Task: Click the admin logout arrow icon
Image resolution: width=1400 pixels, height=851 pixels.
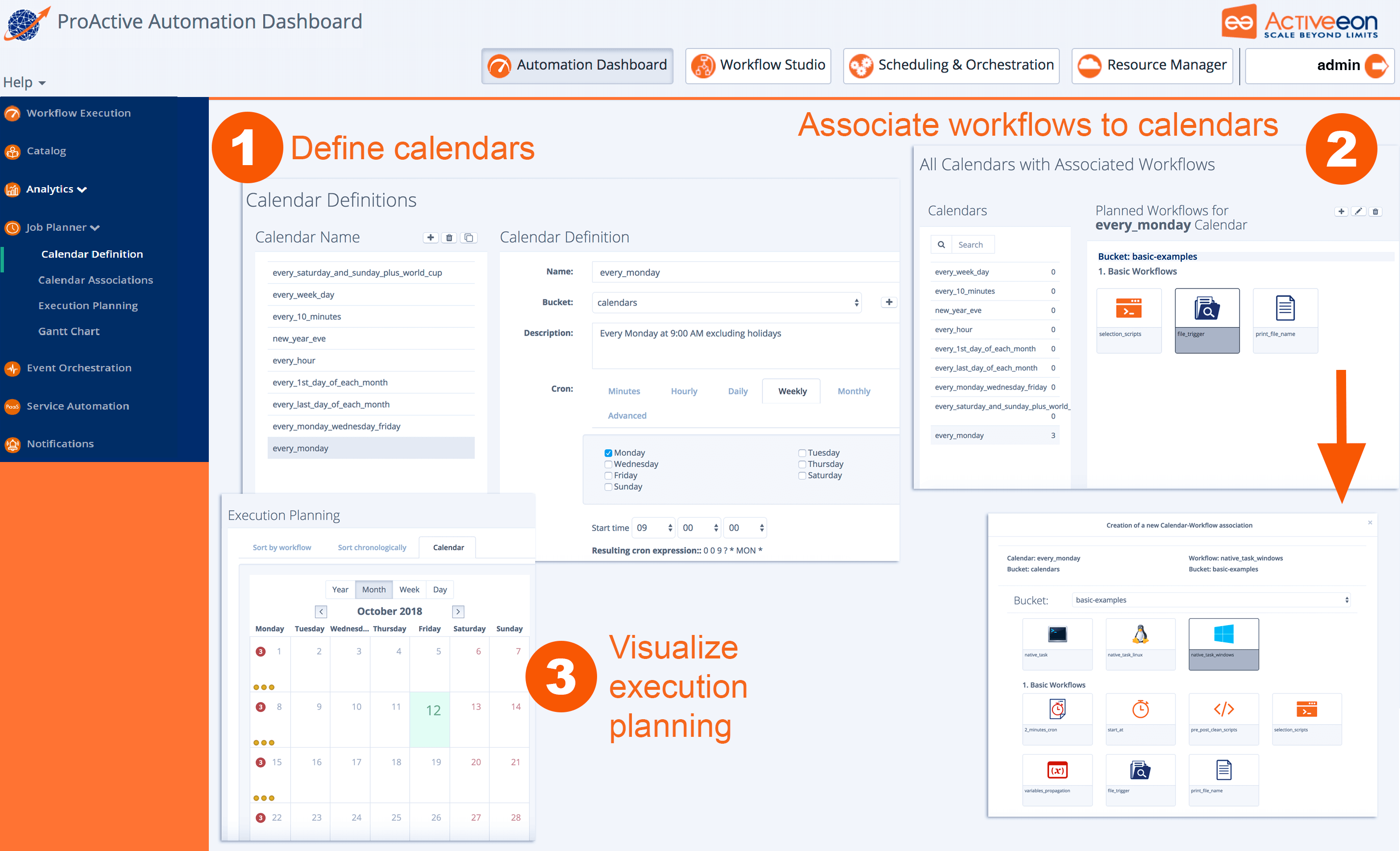Action: click(1375, 66)
